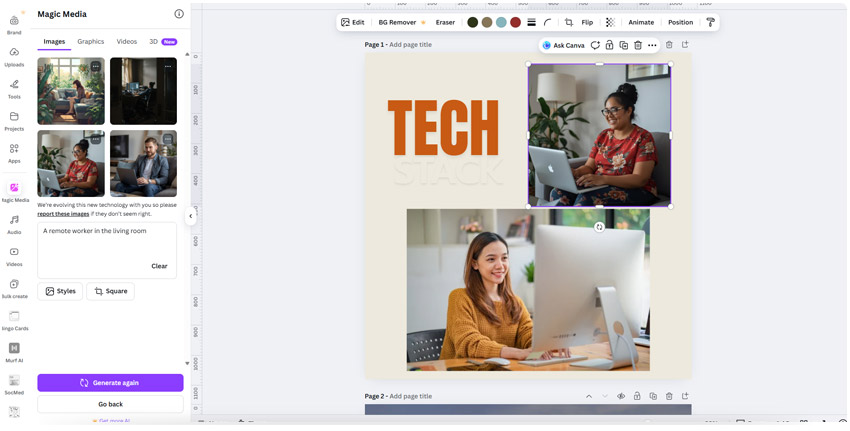
Task: Switch to the Graphics tab
Action: [x=90, y=42]
